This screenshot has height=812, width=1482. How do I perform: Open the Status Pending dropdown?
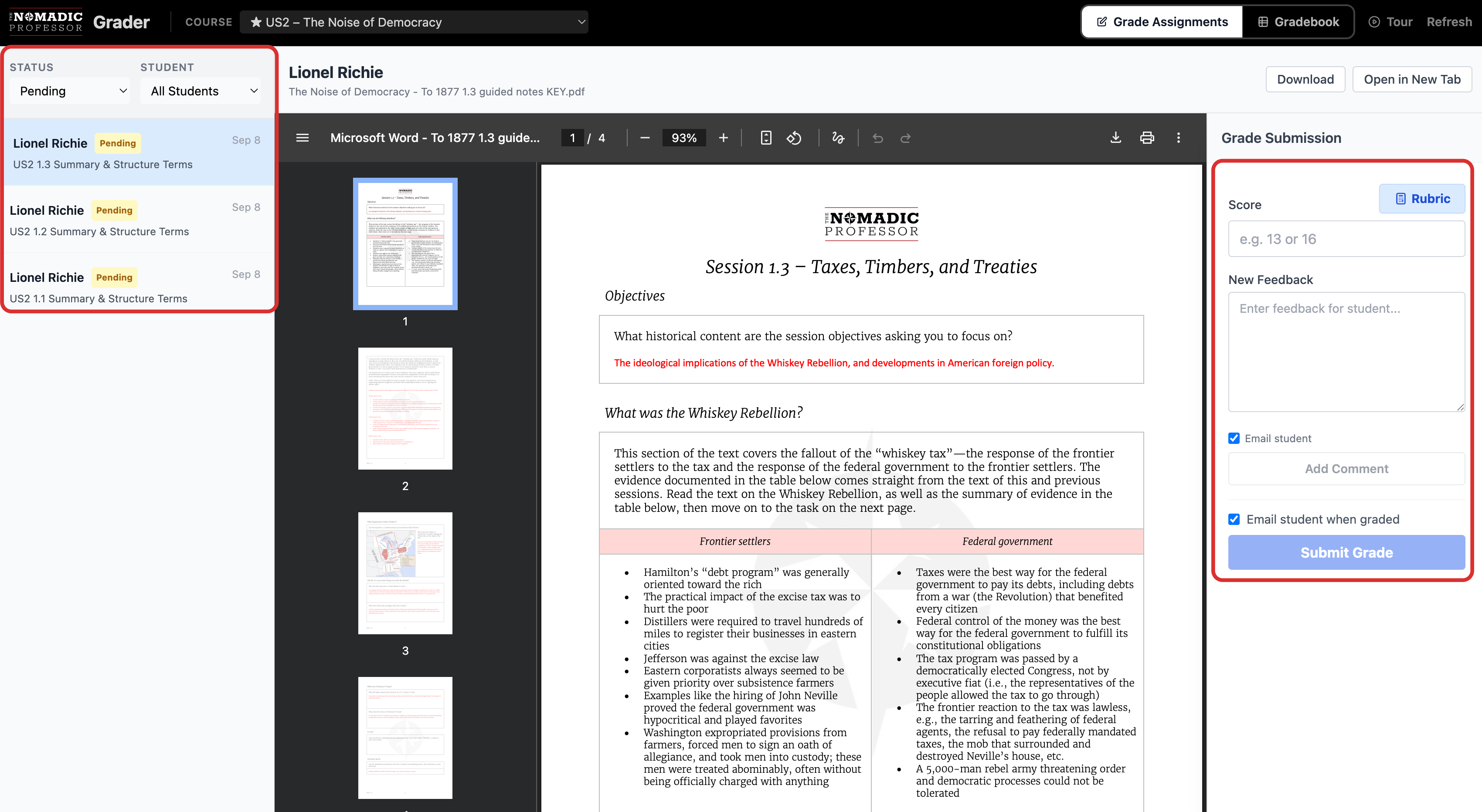[70, 91]
